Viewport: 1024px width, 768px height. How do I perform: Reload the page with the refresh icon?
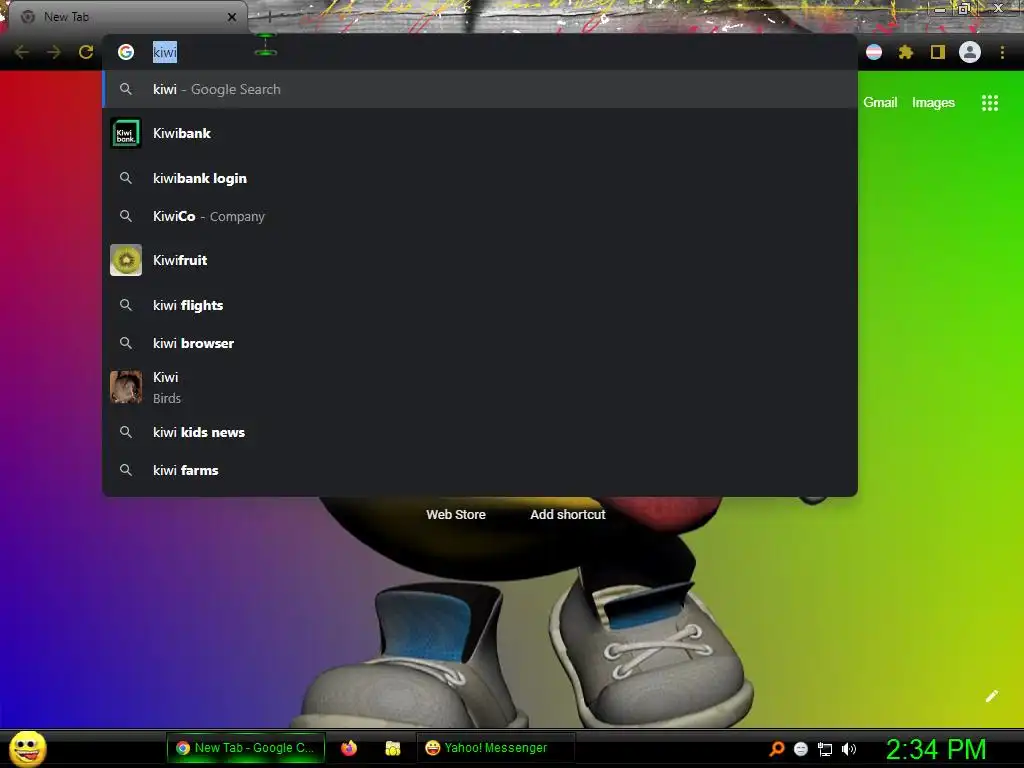pos(86,52)
